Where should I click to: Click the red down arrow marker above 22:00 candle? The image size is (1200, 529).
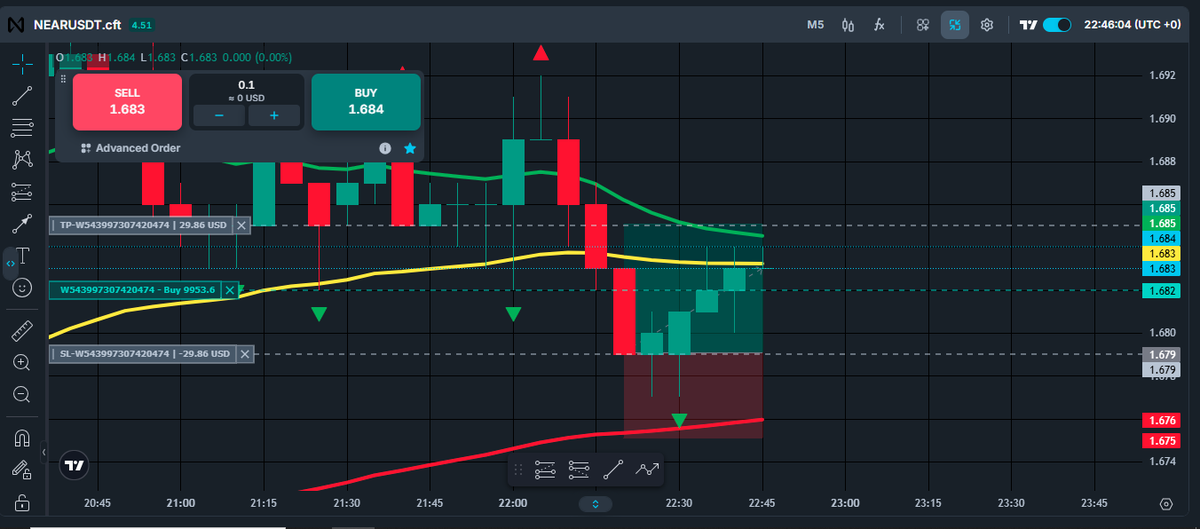click(541, 53)
